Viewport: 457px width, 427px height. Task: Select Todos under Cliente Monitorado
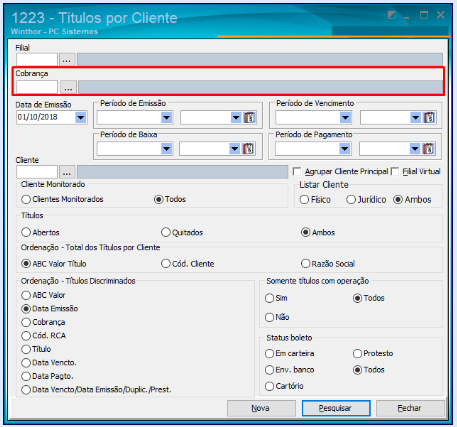(x=158, y=199)
